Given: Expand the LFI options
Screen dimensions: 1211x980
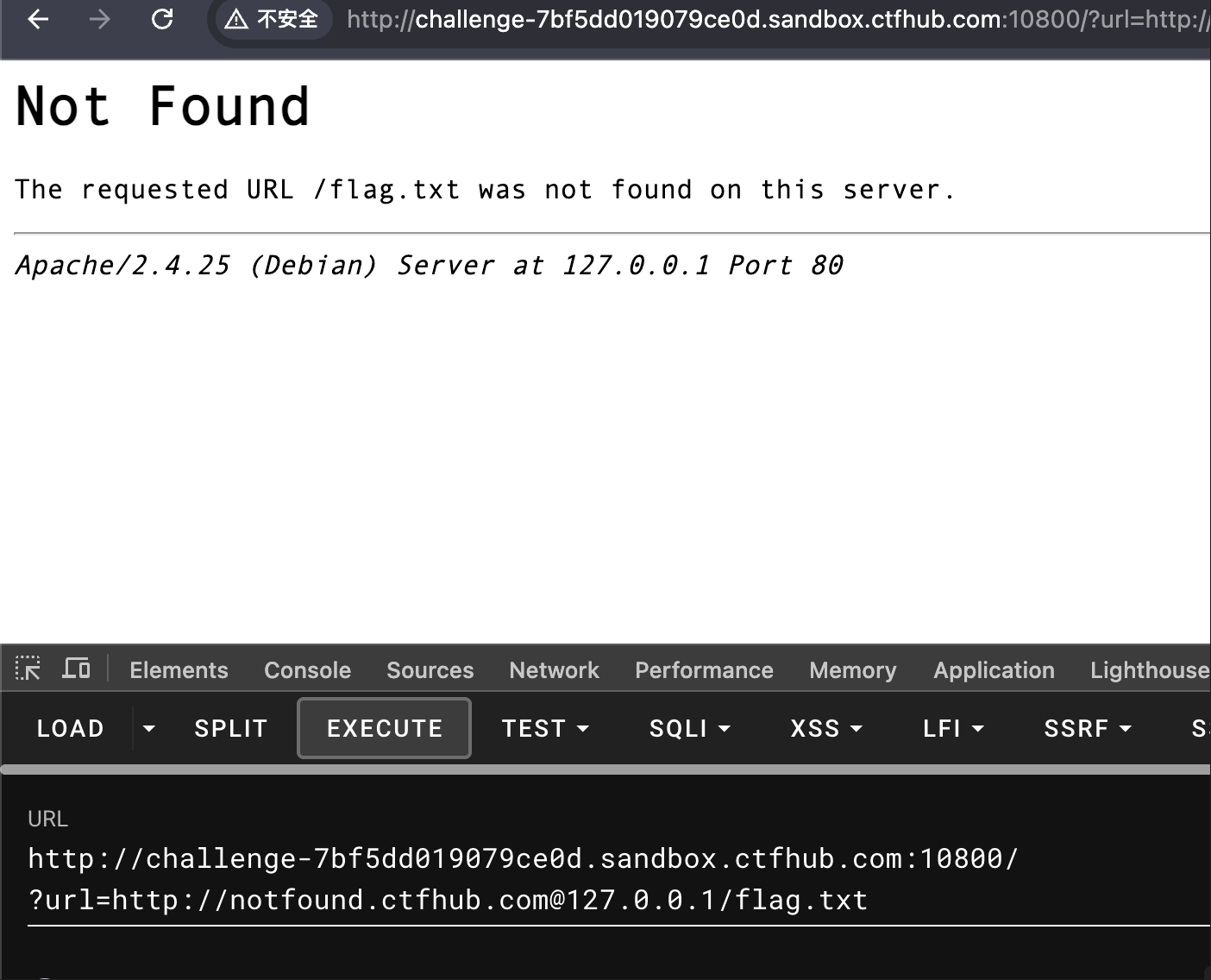Looking at the screenshot, I should click(953, 729).
